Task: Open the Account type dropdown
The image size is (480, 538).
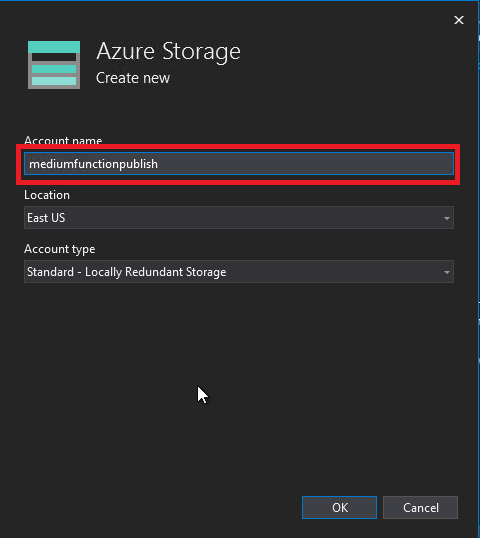Action: (239, 271)
